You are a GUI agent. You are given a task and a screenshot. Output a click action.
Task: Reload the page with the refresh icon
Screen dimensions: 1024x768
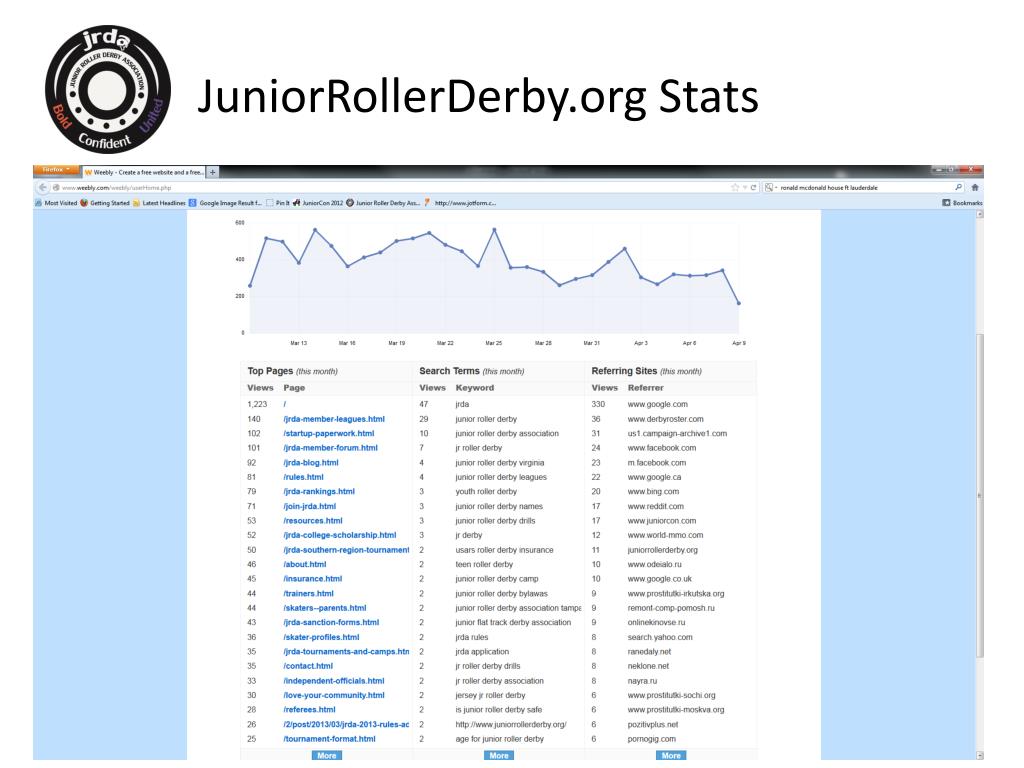tap(753, 187)
